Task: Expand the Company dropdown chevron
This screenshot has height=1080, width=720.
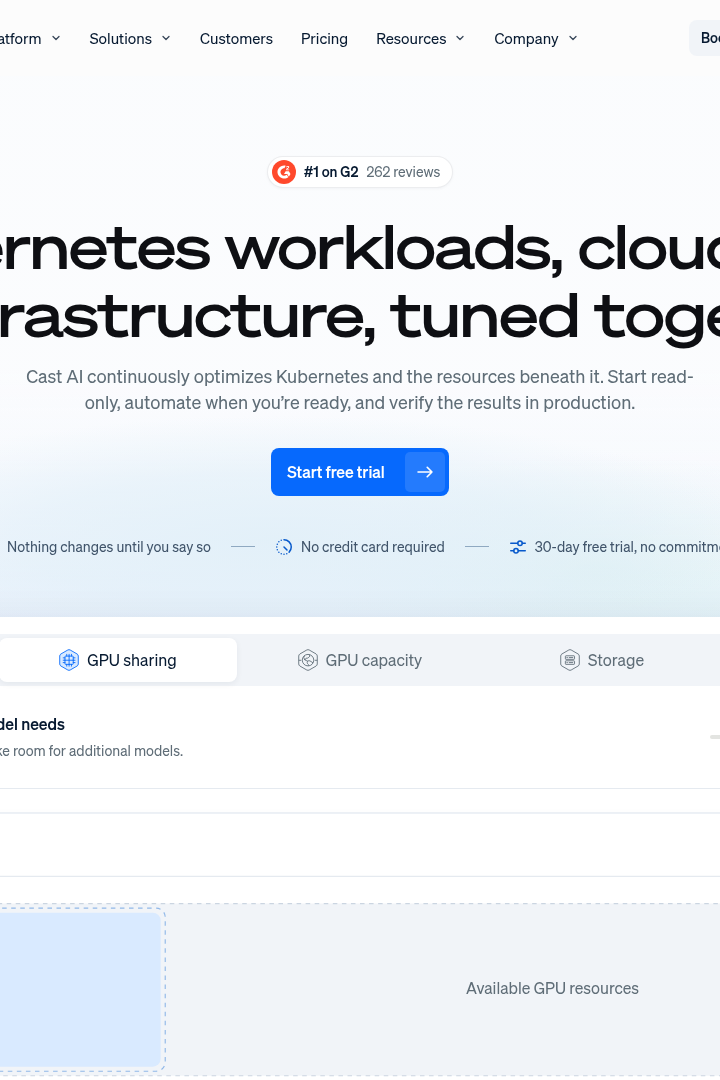Action: pos(573,39)
